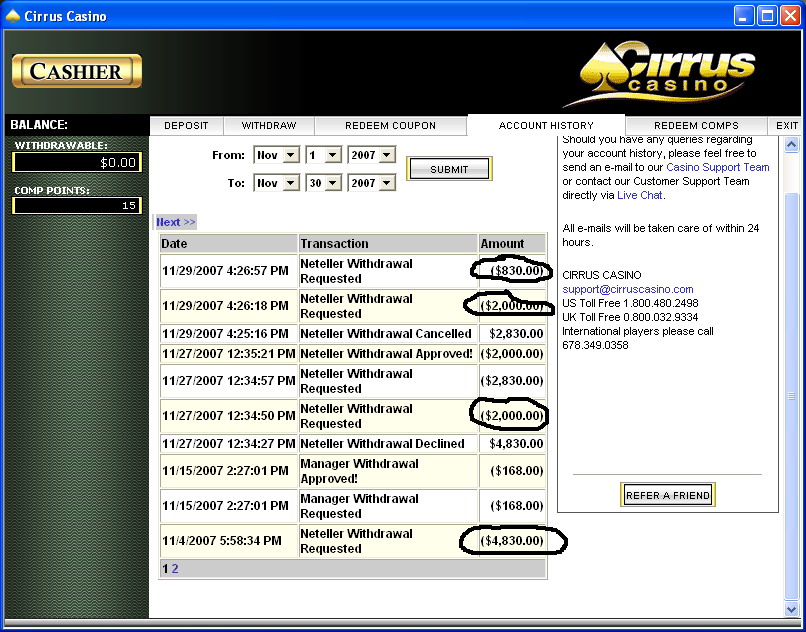
Task: Select the 11/29/2007 4:26:57 PM date cell
Action: coord(229,270)
